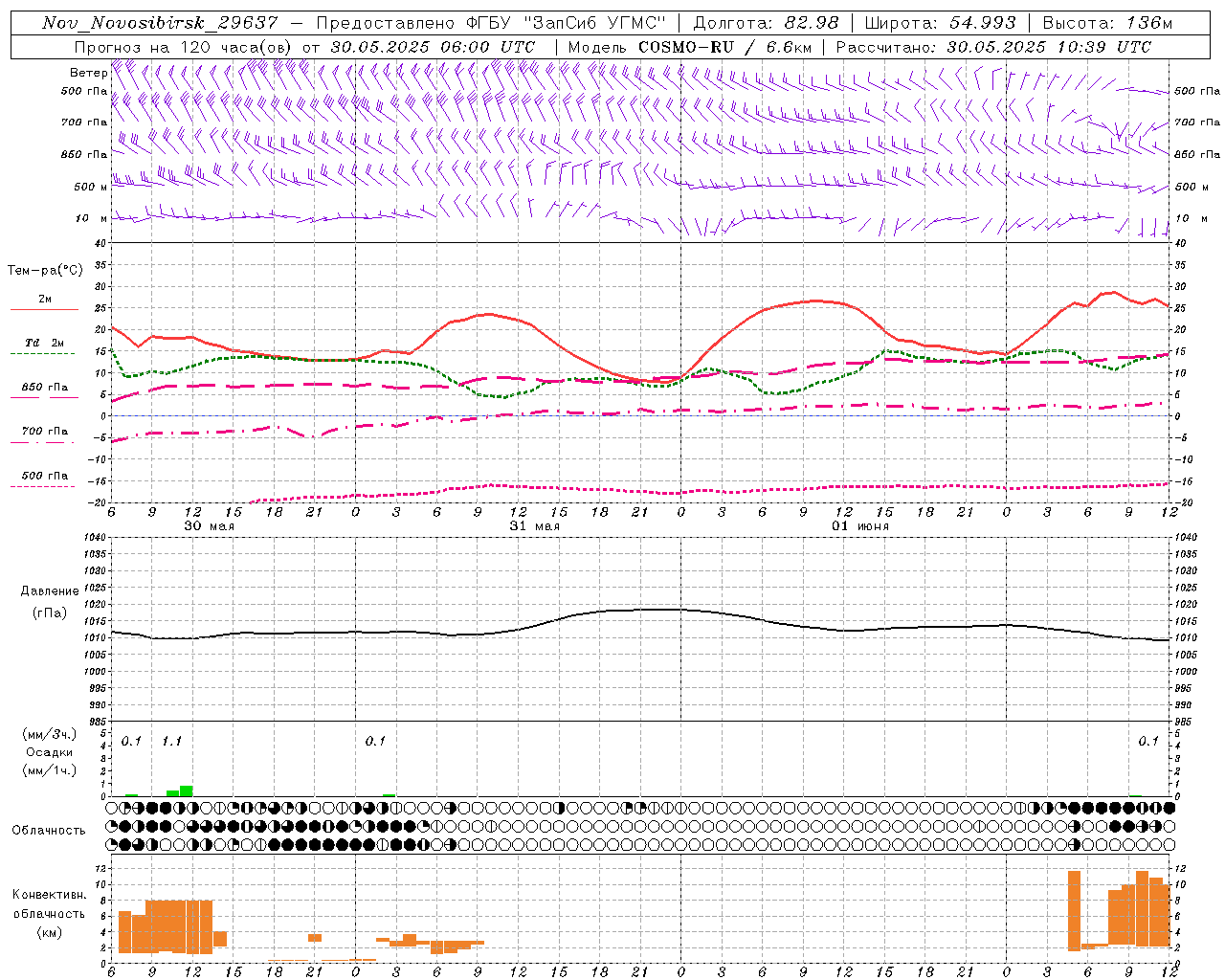Click the 700 гПа temperature legend entry
The height and width of the screenshot is (980, 1225).
click(45, 432)
